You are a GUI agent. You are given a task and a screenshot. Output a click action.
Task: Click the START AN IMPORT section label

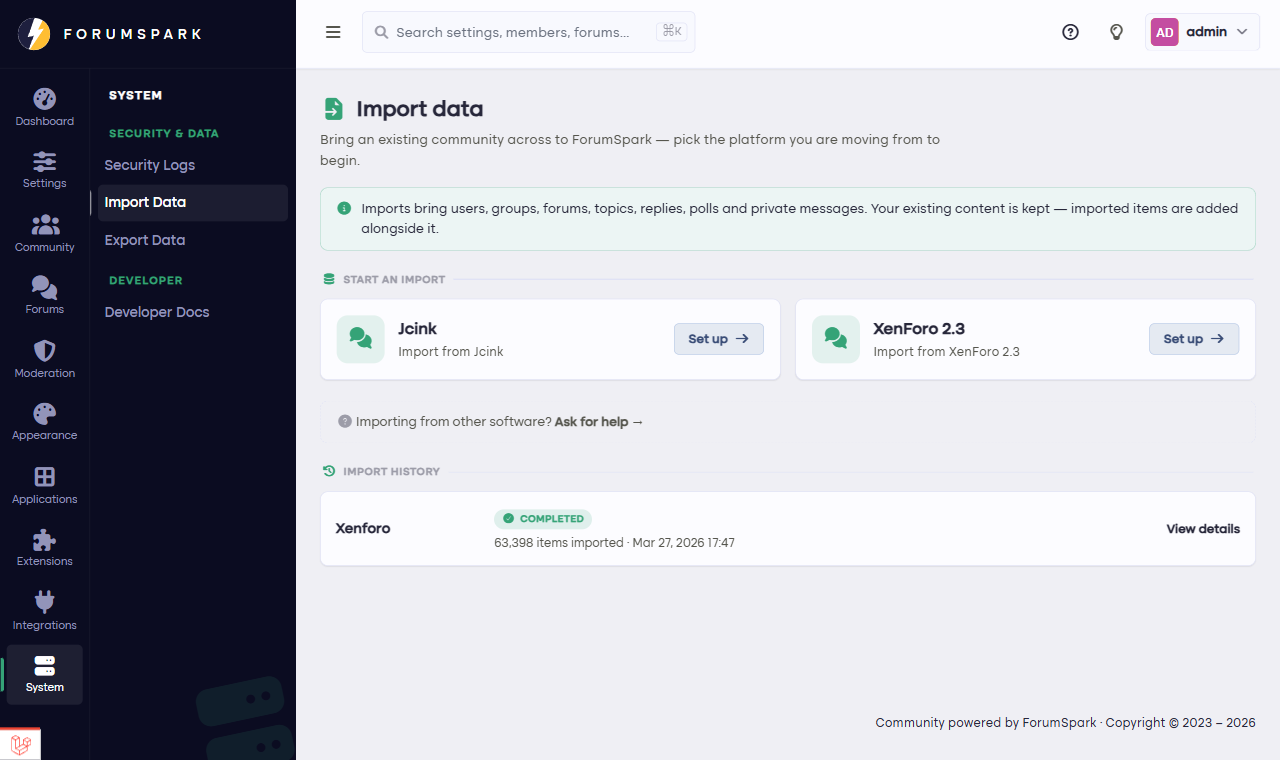[x=394, y=280]
